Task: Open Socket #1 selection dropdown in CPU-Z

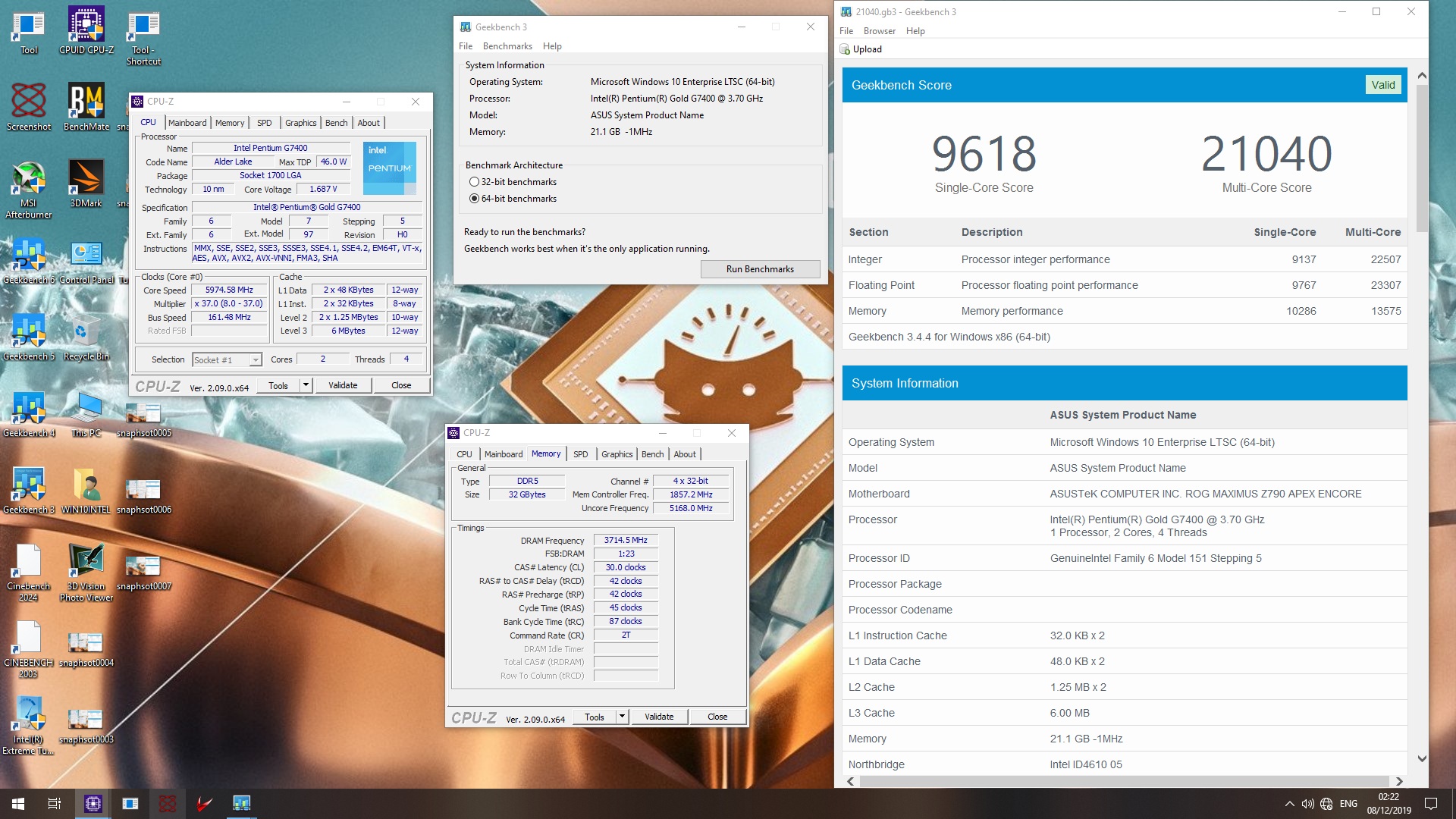Action: click(227, 360)
